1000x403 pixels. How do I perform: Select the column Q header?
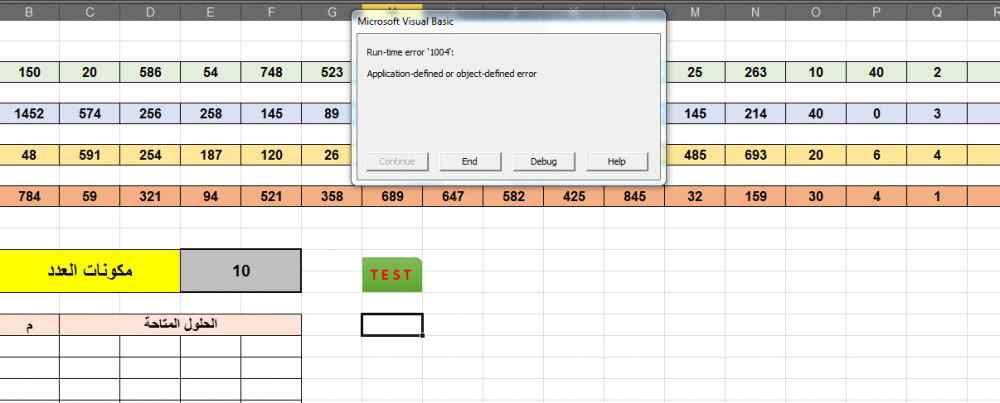(x=937, y=12)
